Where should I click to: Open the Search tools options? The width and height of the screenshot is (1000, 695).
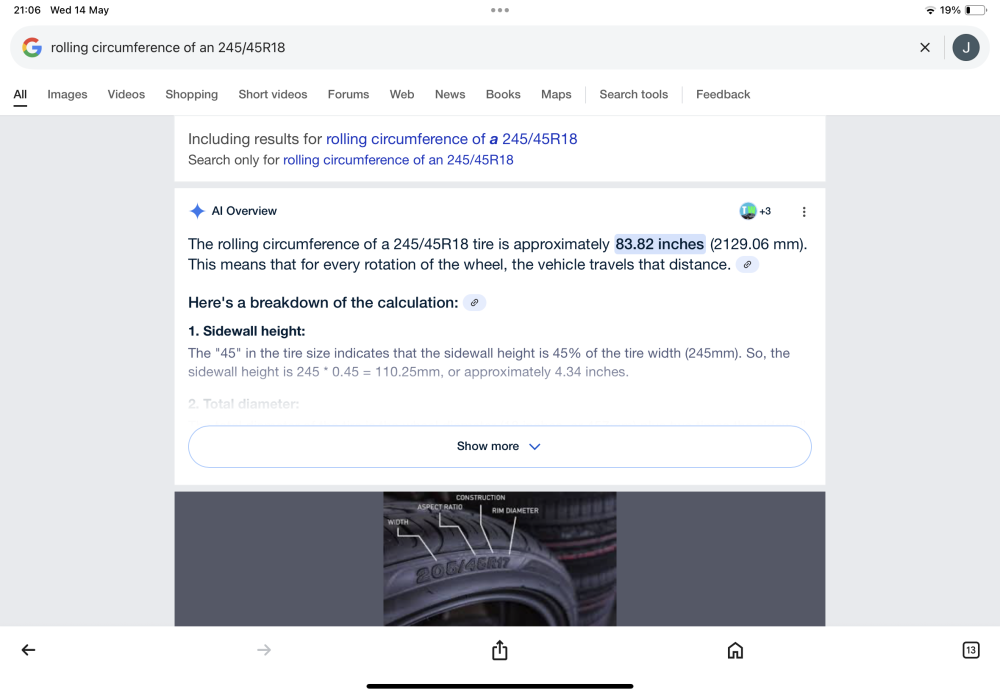[633, 94]
